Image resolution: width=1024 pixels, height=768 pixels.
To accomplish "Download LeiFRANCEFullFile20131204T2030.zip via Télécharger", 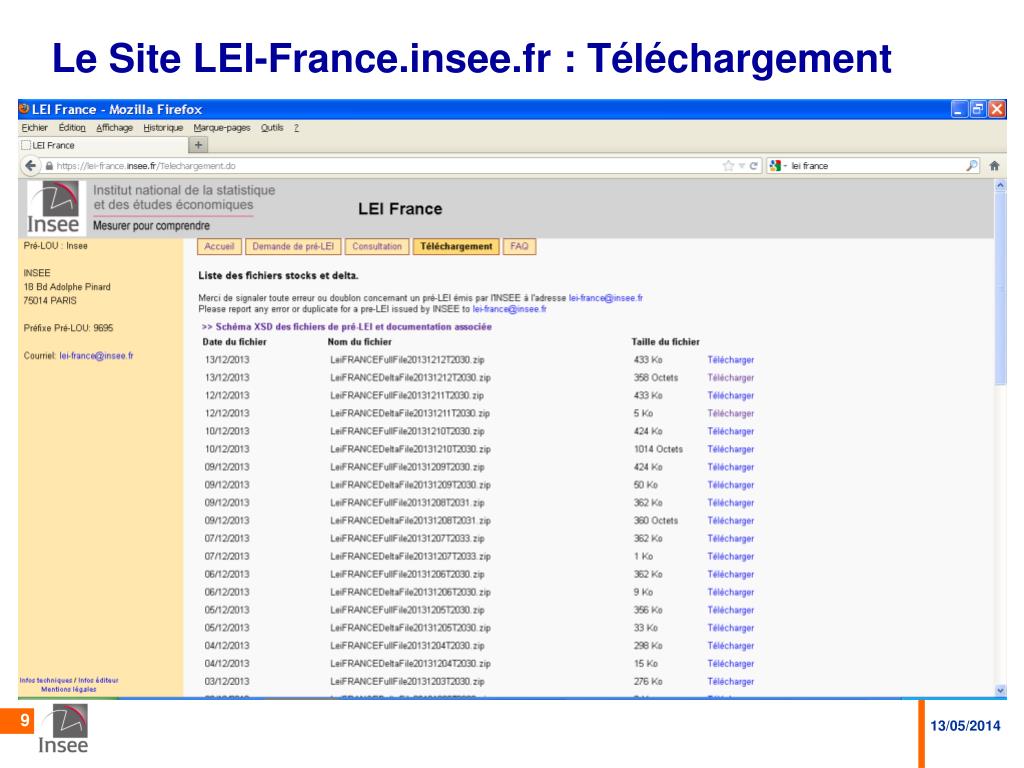I will click(730, 645).
